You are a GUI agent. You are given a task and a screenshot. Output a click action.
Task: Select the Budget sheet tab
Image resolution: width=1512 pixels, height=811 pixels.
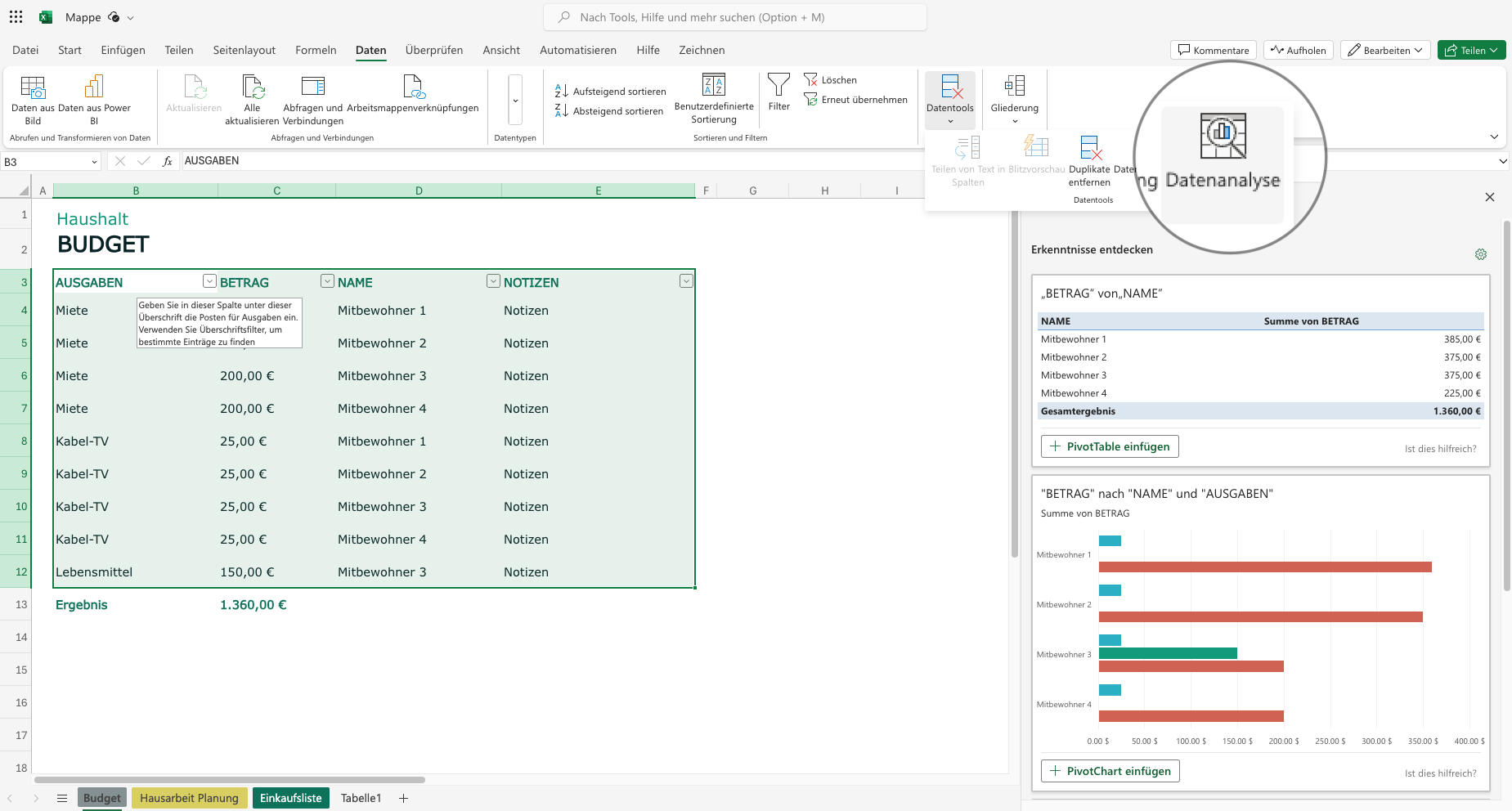[101, 798]
